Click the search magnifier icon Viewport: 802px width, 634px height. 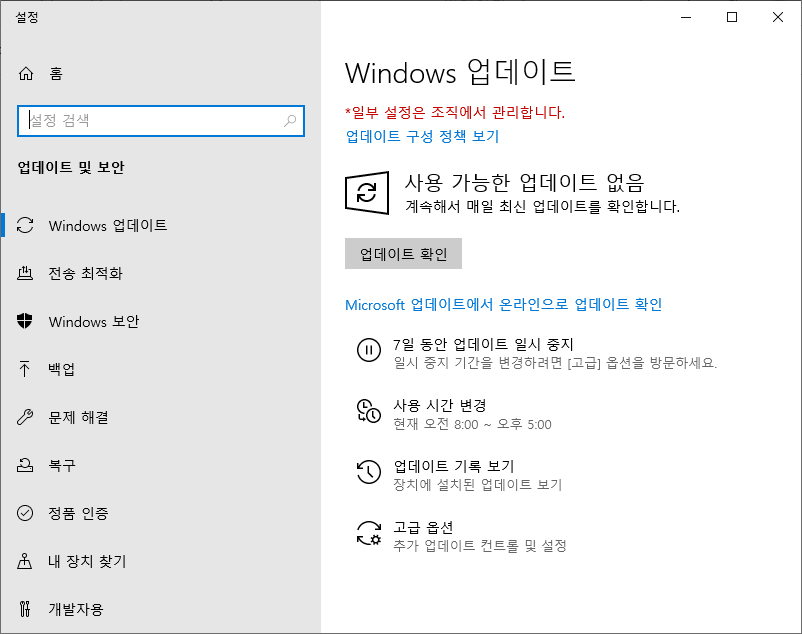pyautogui.click(x=290, y=121)
